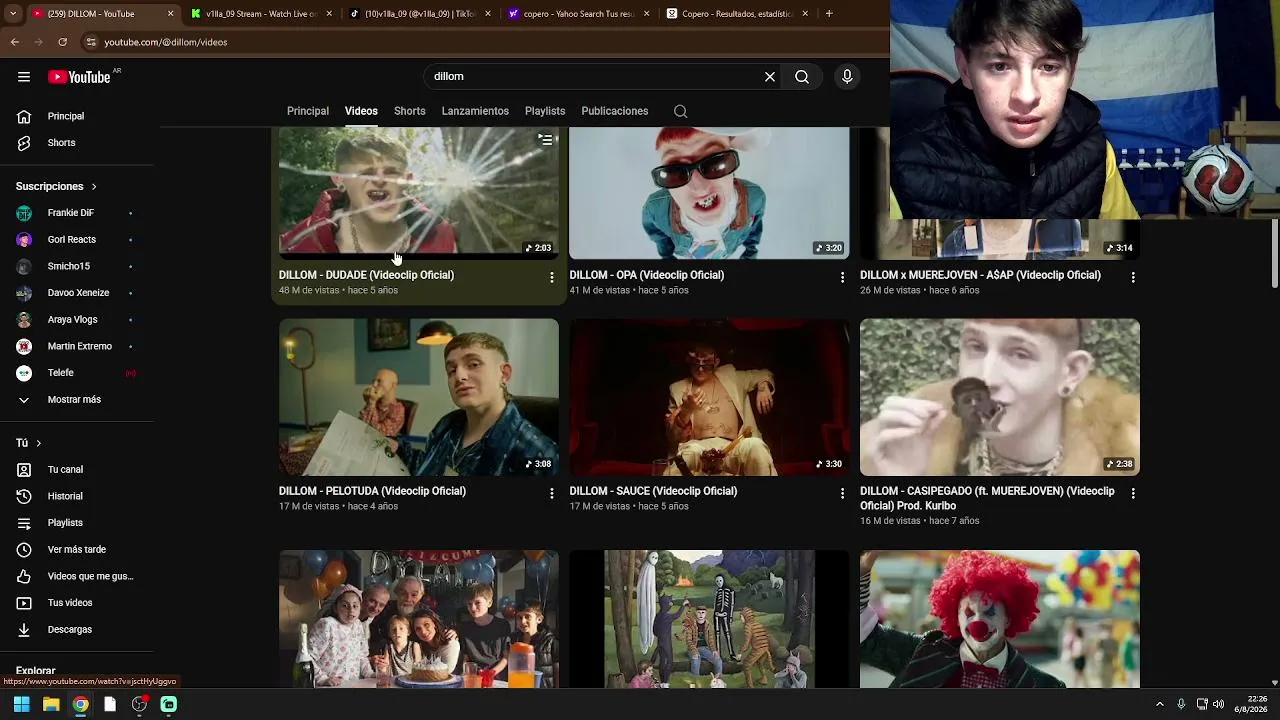Open options for DILLOM - SAUCE video
The width and height of the screenshot is (1280, 720).
842,493
